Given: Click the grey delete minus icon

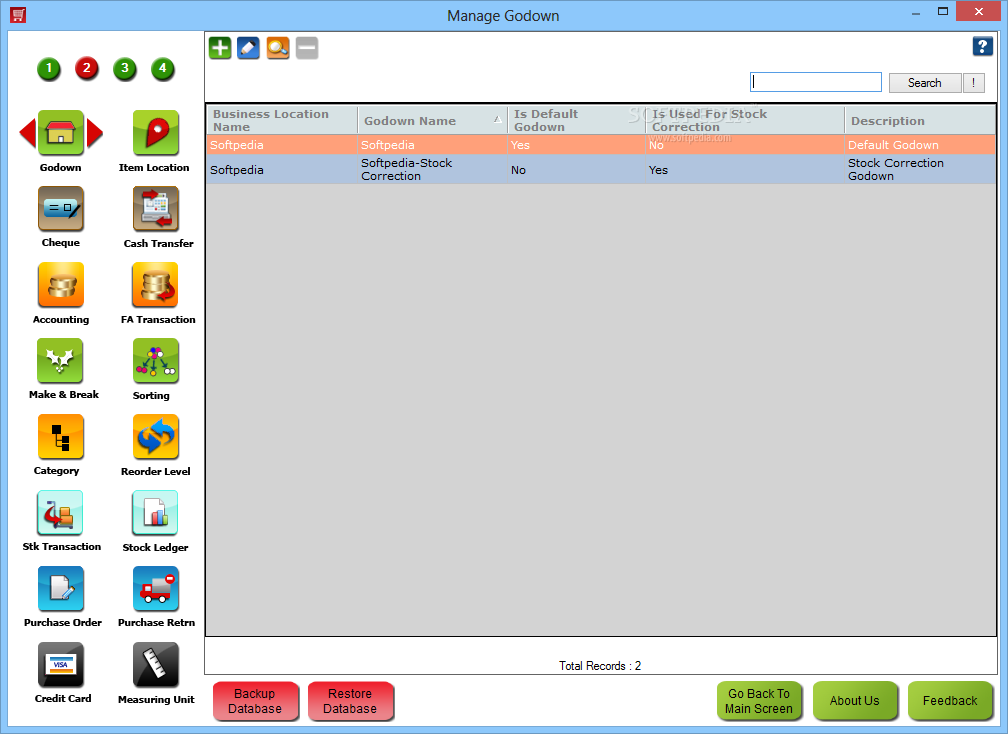Looking at the screenshot, I should tap(307, 48).
